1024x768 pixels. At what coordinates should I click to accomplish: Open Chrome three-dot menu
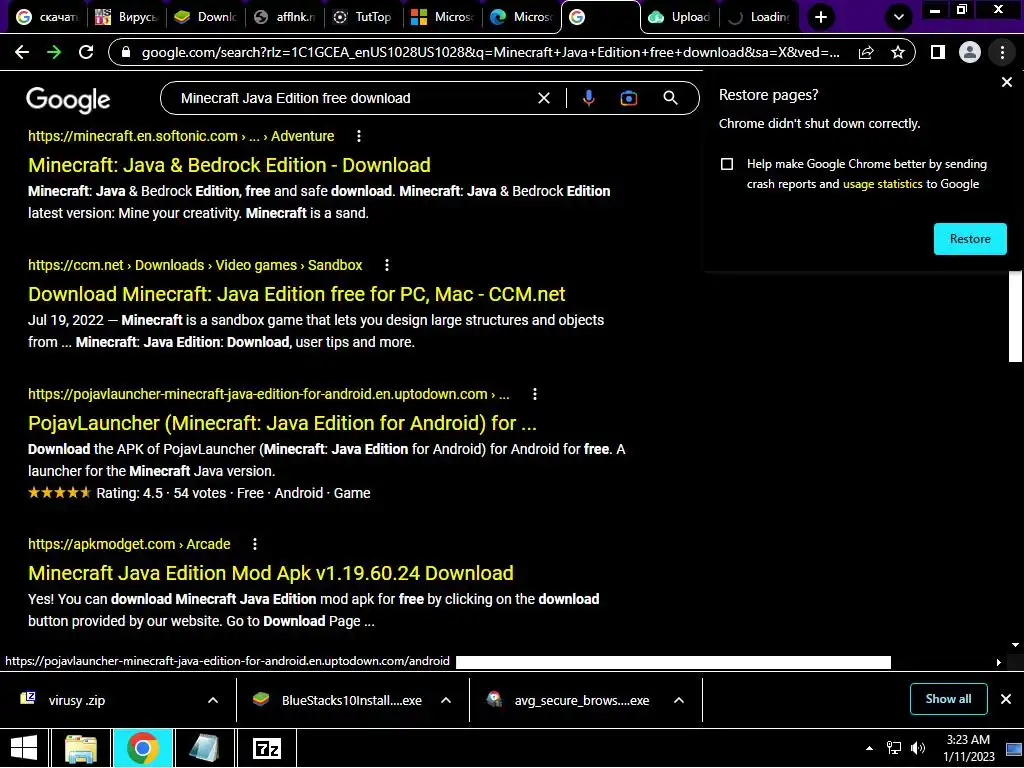1002,52
